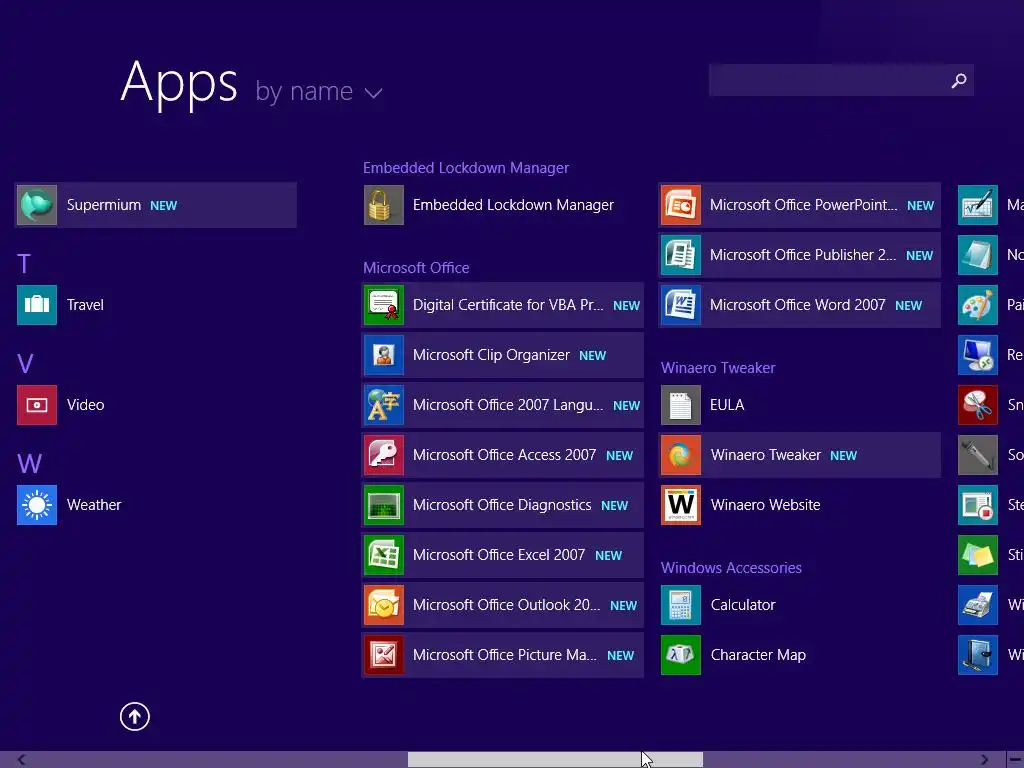Launch Microsoft Office PowerPoint icon
1024x768 pixels.
(x=680, y=205)
